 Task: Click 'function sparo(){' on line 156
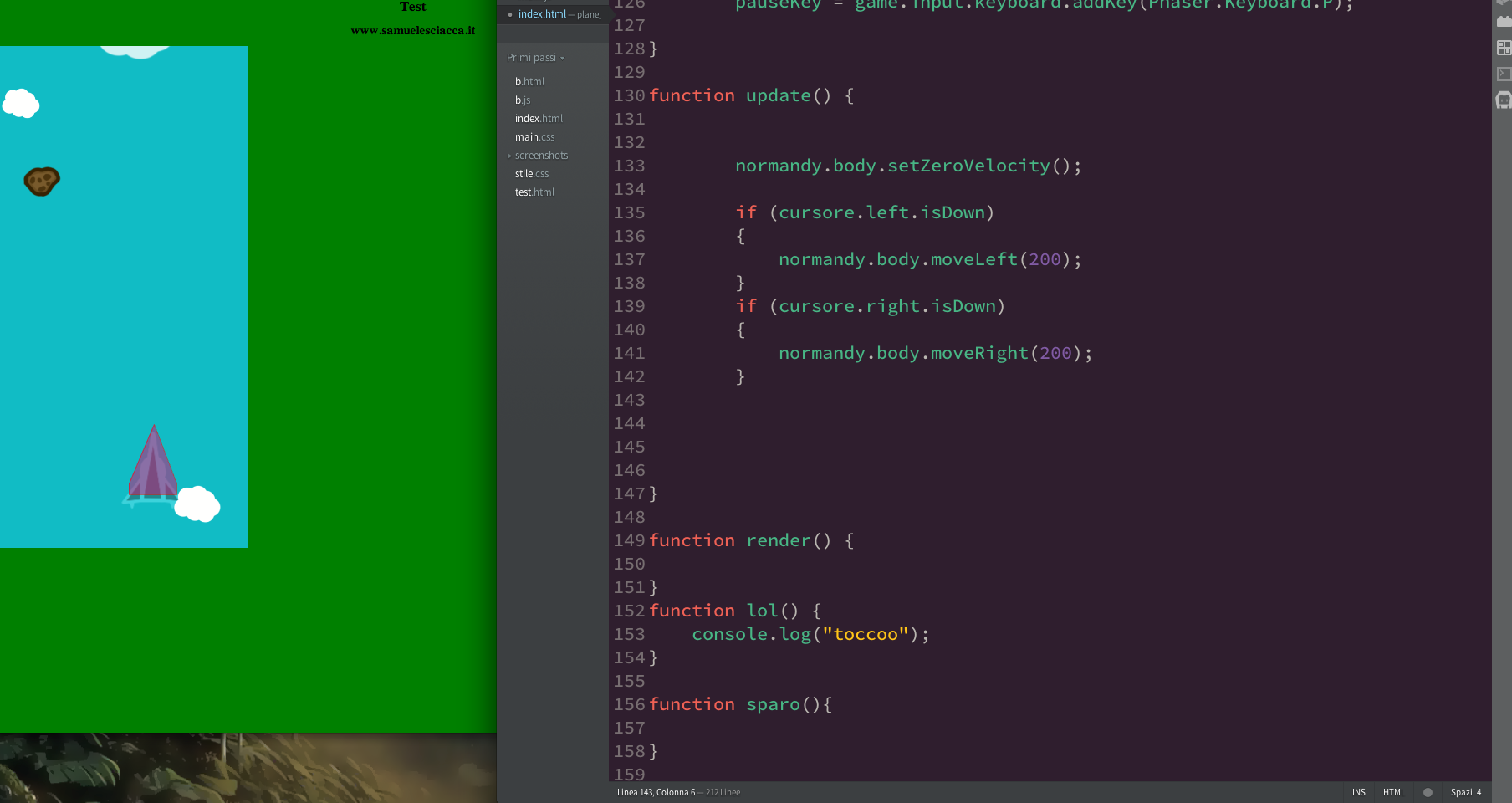tap(740, 704)
